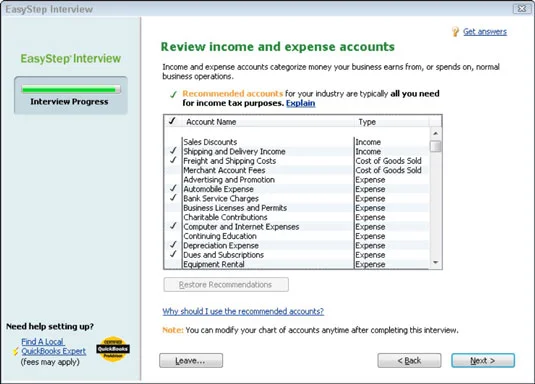Check the Merchant Account Fees account

point(173,170)
